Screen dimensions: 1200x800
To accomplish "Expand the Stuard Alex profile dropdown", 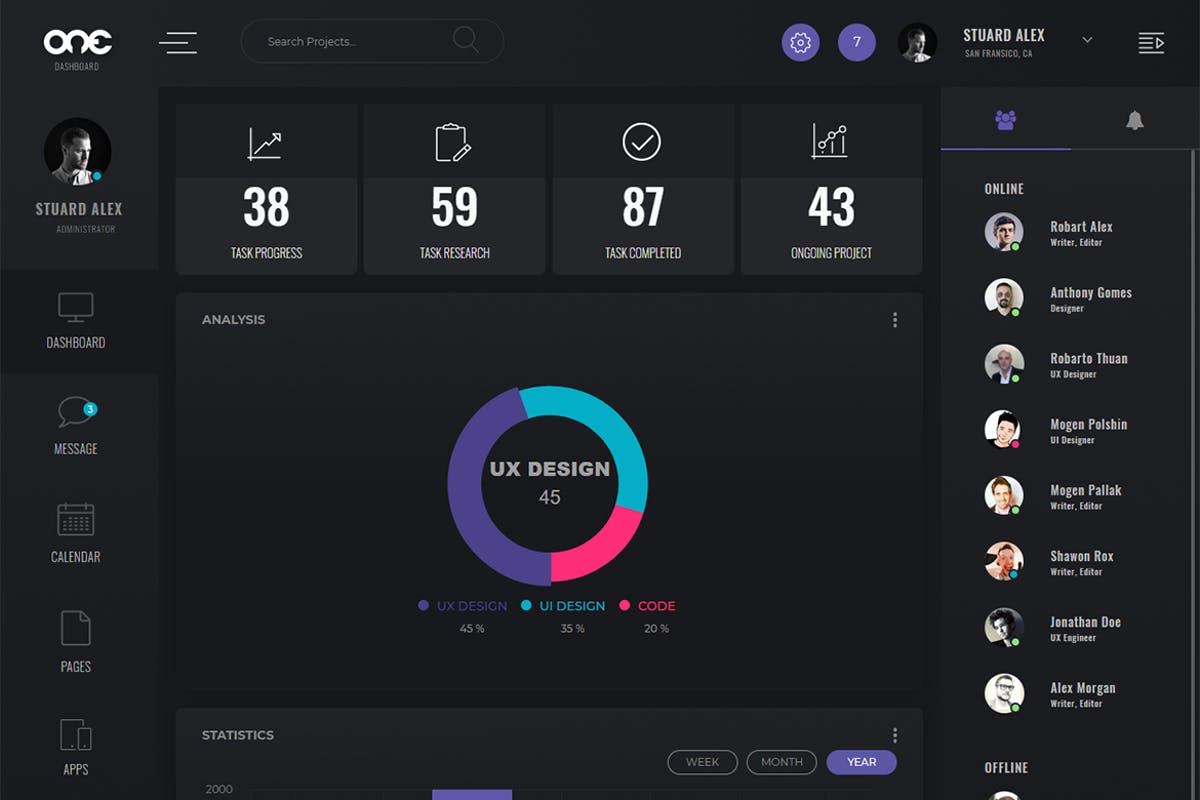I will click(x=1087, y=40).
